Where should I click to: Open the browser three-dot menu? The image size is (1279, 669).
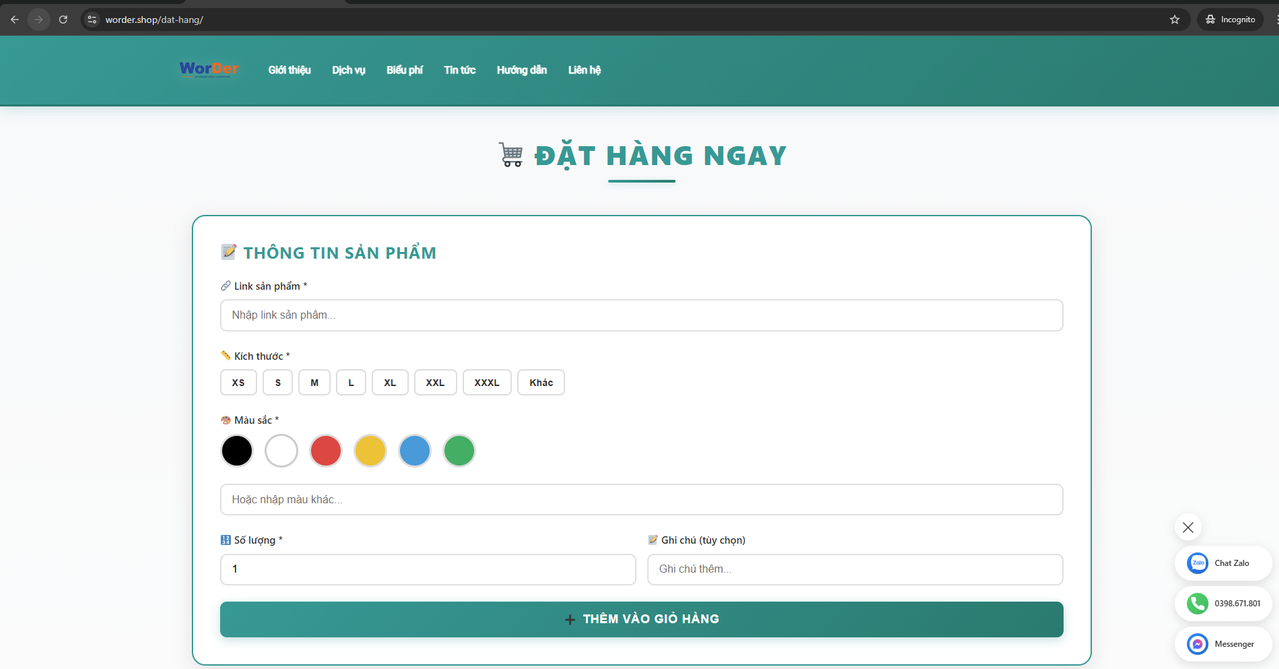[x=1277, y=19]
